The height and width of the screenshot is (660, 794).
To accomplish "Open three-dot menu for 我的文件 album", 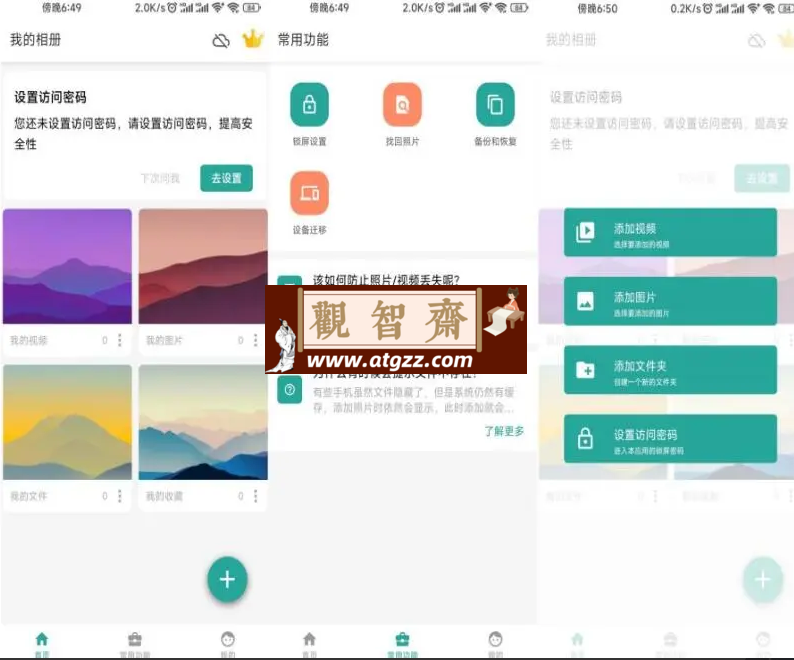I will 120,496.
